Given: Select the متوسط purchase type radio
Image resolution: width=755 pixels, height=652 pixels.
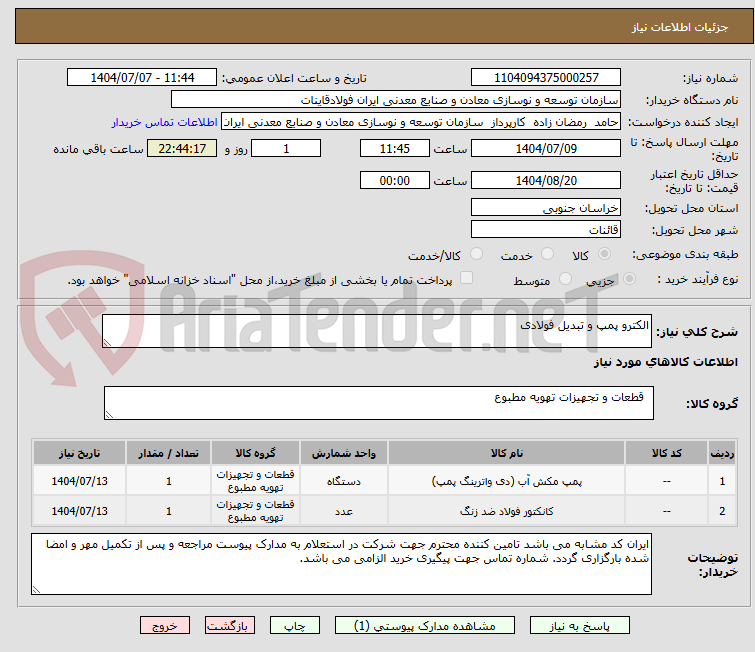Looking at the screenshot, I should (x=565, y=278).
